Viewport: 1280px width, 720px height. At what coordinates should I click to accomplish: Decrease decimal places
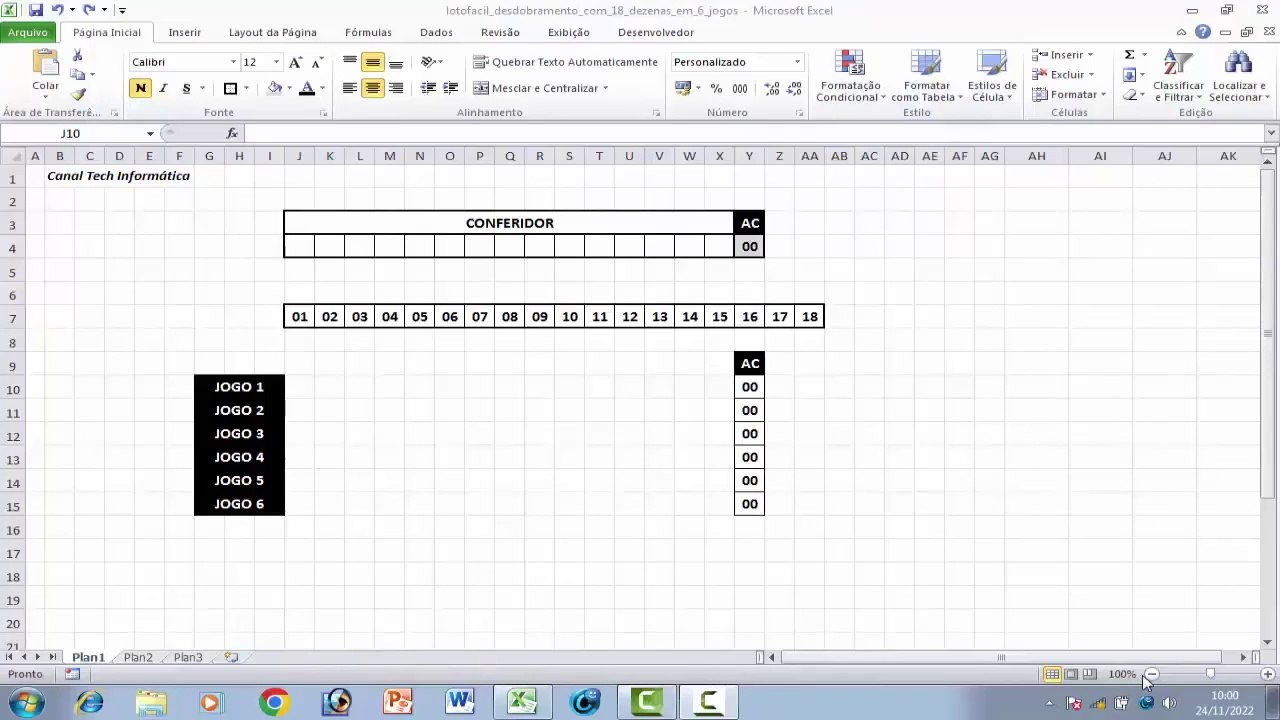click(794, 88)
